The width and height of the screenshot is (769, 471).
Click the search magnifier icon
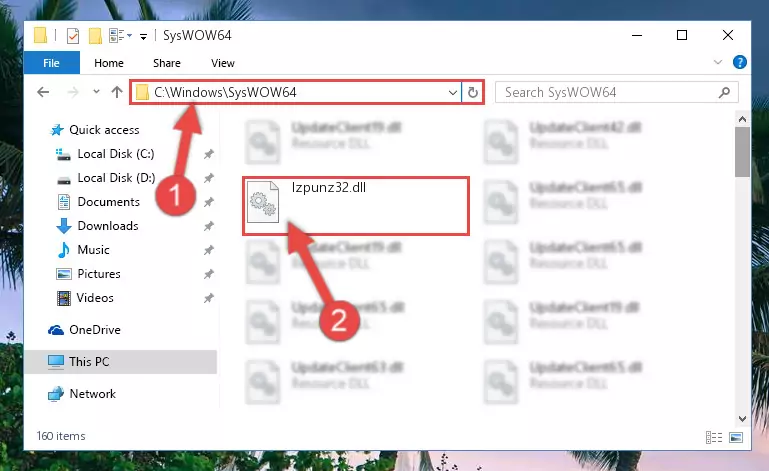pyautogui.click(x=724, y=92)
